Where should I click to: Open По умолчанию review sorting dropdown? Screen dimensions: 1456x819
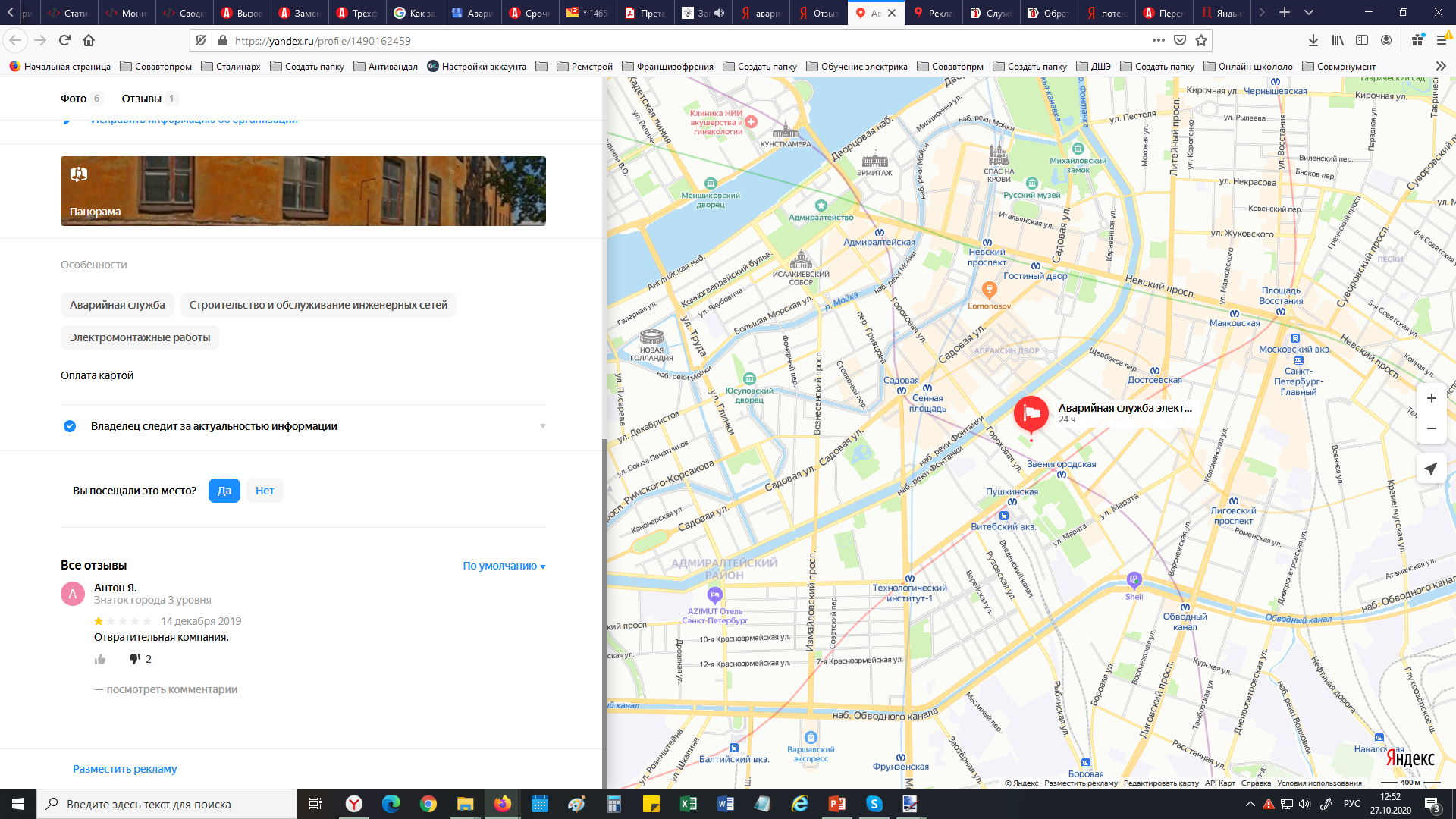[x=504, y=566]
